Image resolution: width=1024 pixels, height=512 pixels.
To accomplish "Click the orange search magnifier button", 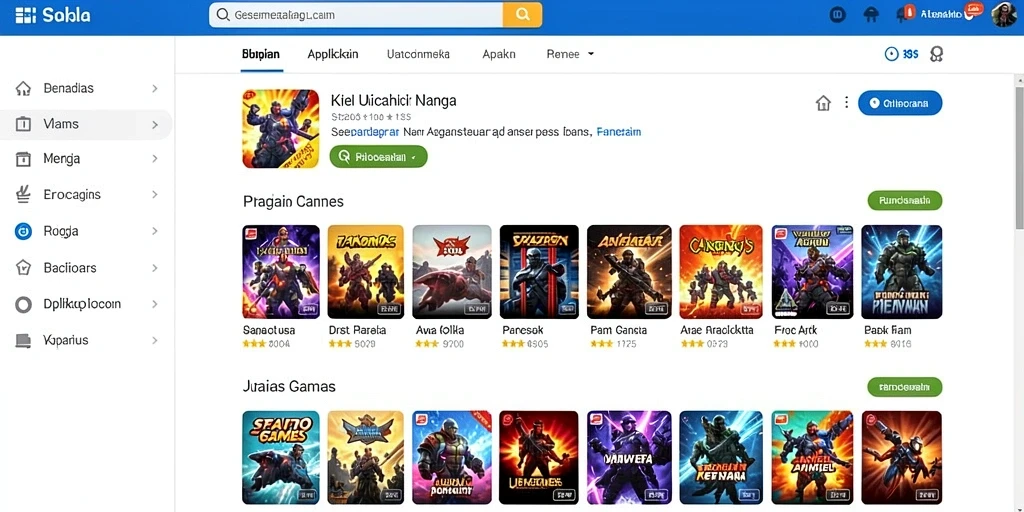I will 522,14.
